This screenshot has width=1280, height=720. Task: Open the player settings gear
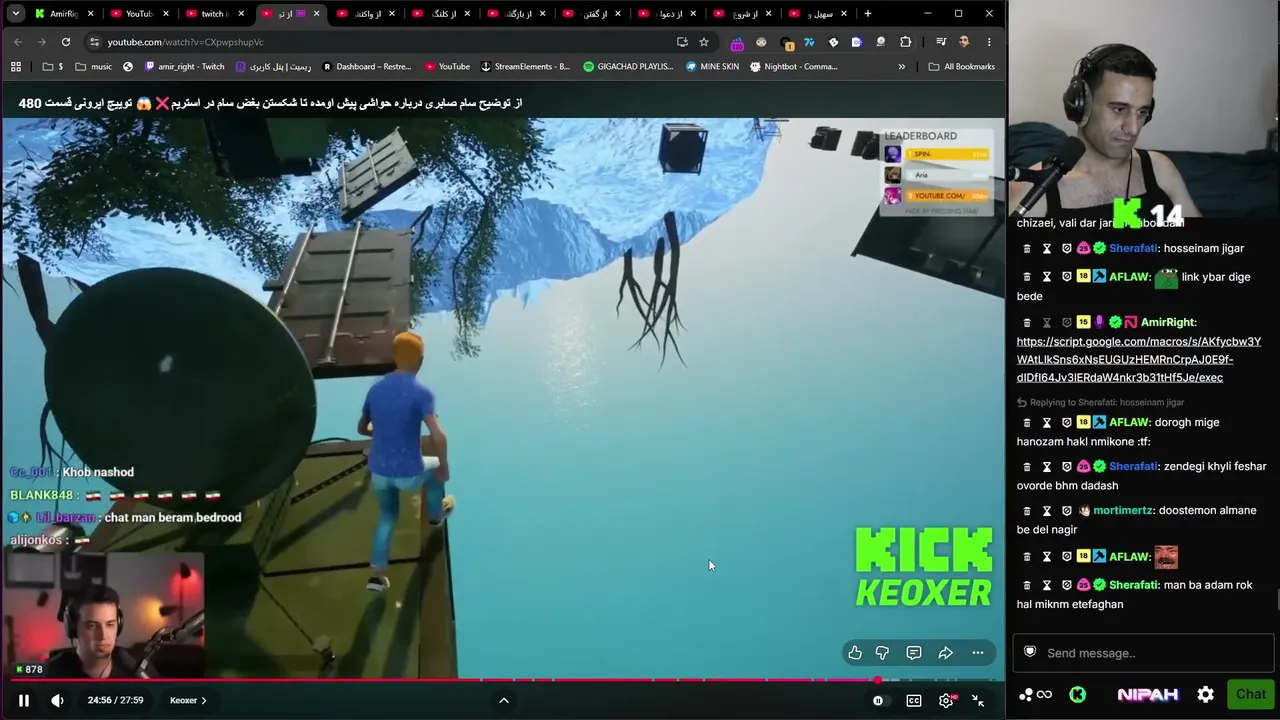946,701
